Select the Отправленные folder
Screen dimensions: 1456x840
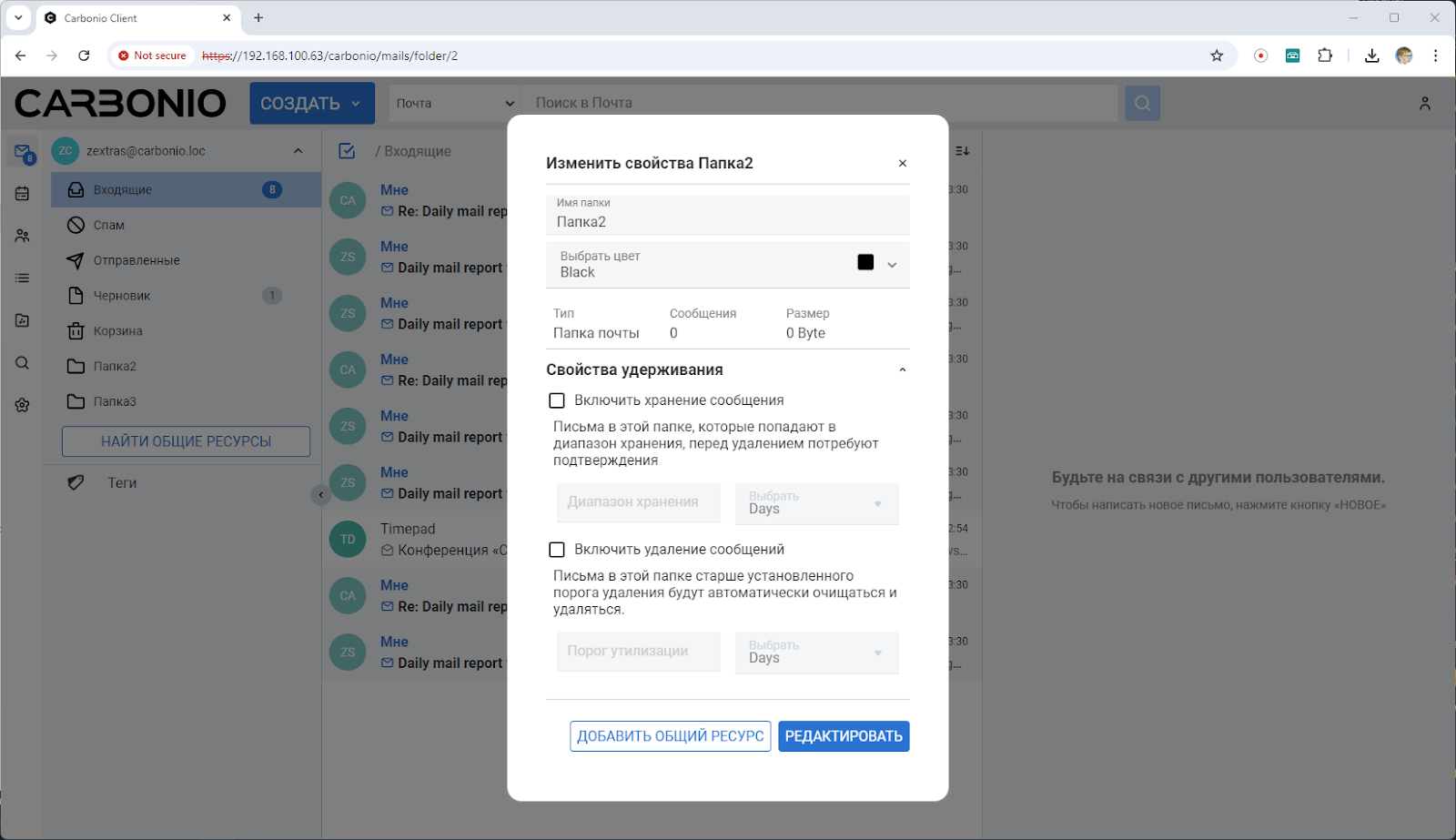[186, 261]
